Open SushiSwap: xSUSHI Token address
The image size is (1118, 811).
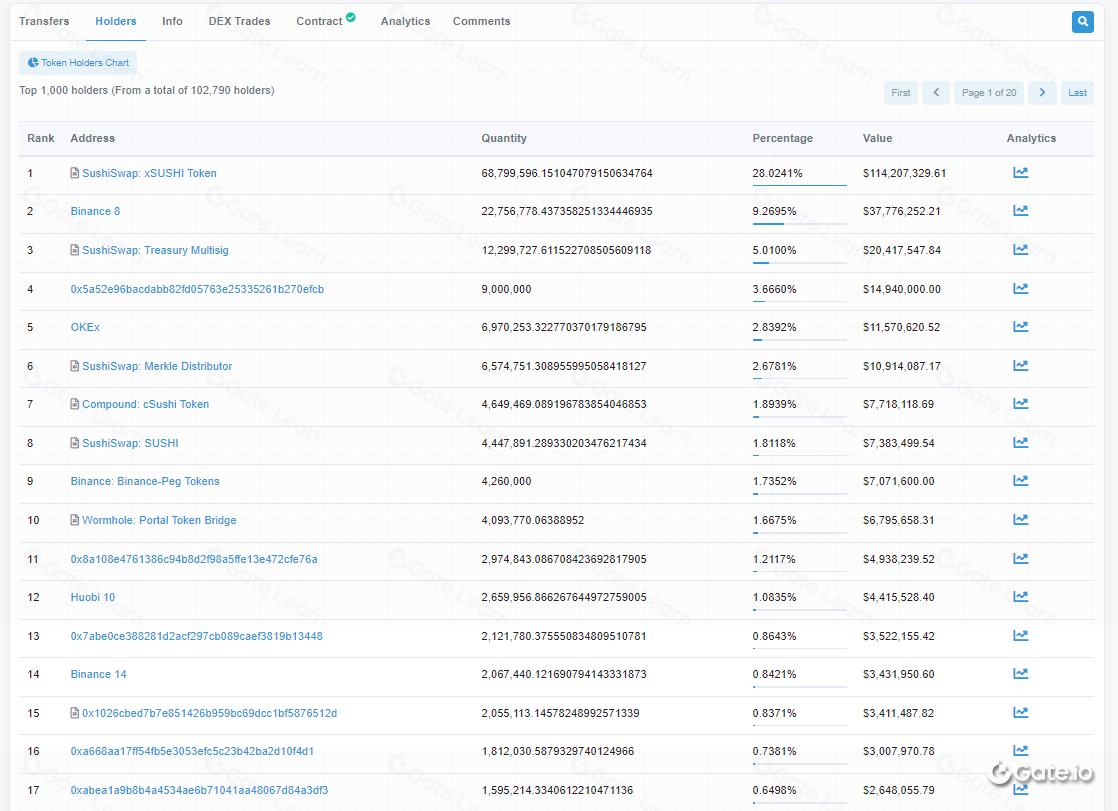pos(149,173)
